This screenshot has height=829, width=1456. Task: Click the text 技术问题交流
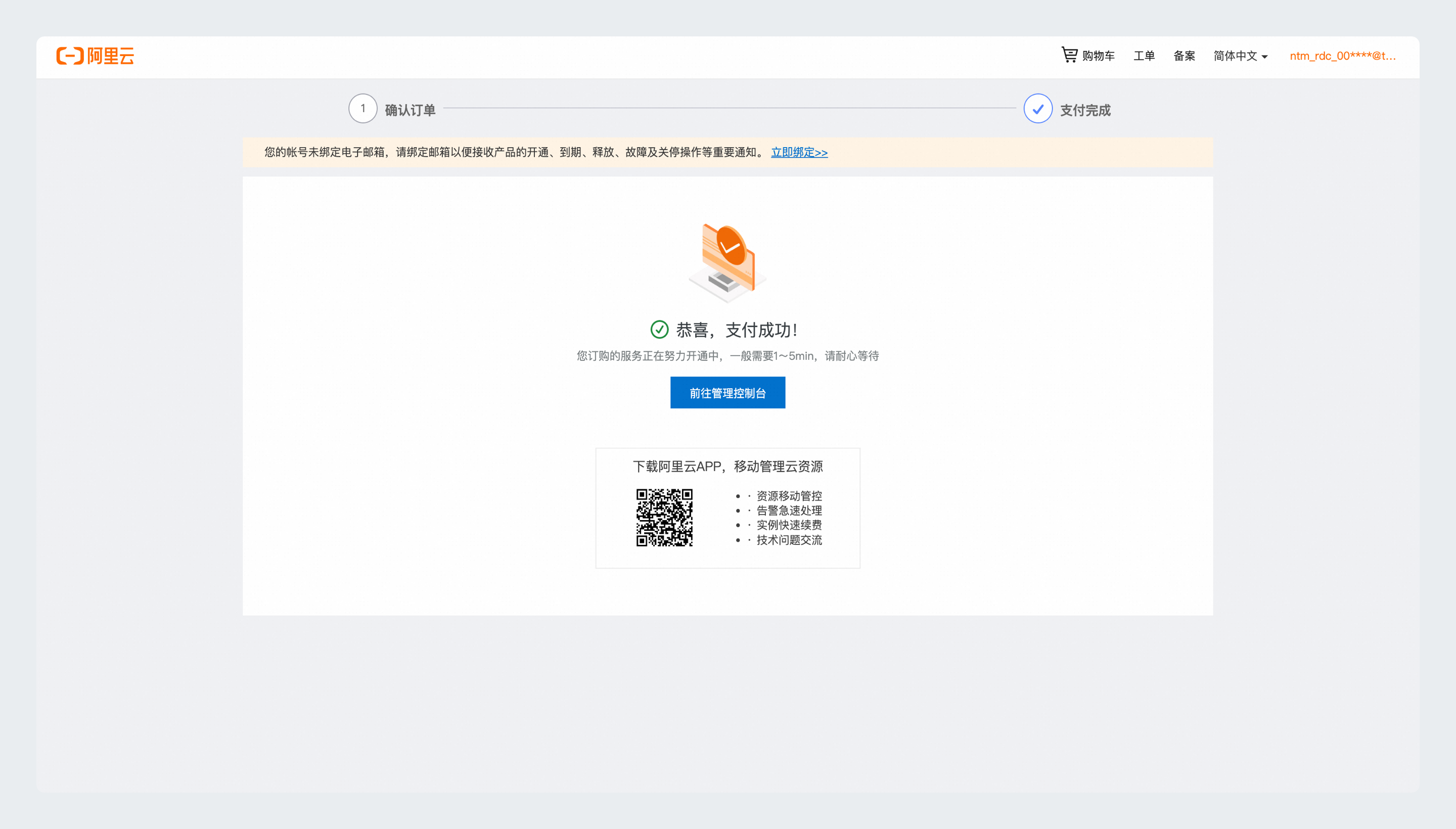[x=789, y=540]
